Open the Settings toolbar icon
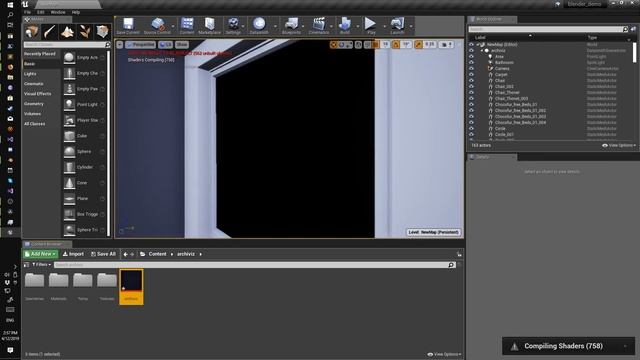The image size is (640, 360). pyautogui.click(x=233, y=24)
